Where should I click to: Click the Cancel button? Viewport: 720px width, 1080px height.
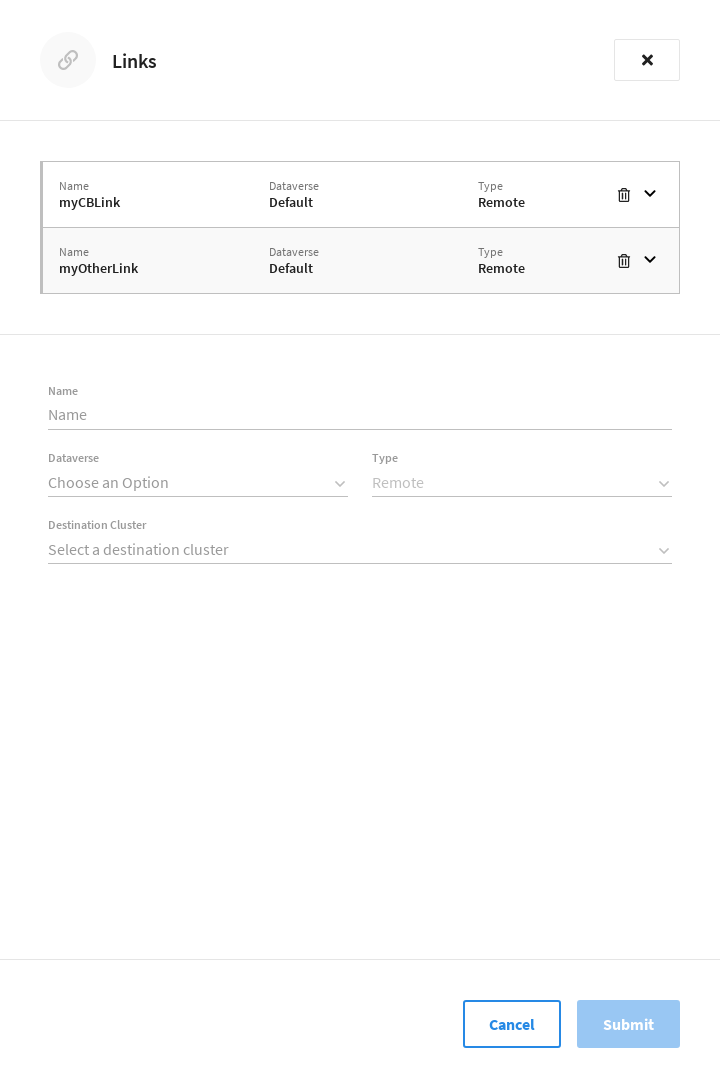pyautogui.click(x=512, y=1024)
